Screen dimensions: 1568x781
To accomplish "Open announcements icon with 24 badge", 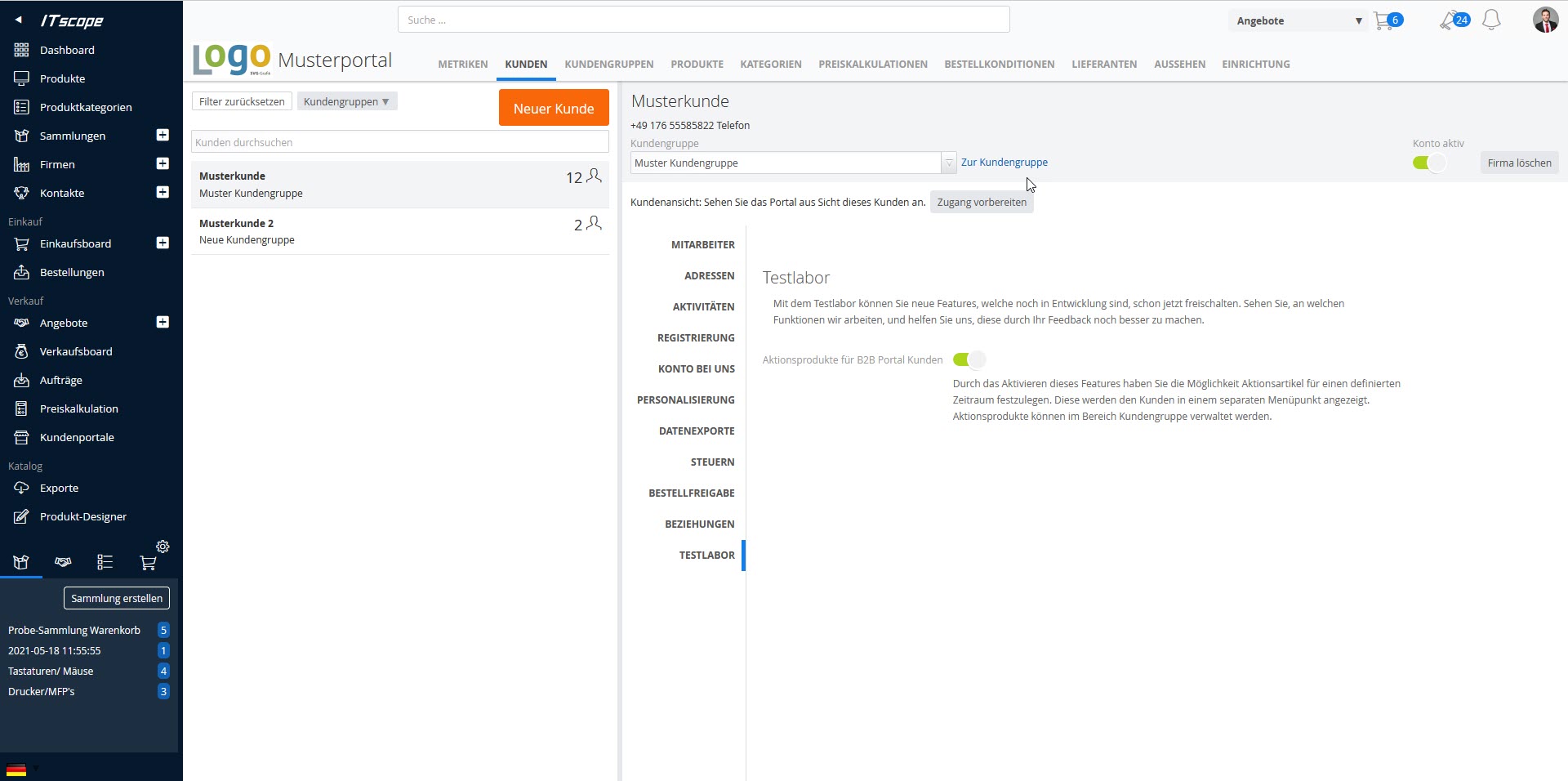I will click(x=1454, y=20).
